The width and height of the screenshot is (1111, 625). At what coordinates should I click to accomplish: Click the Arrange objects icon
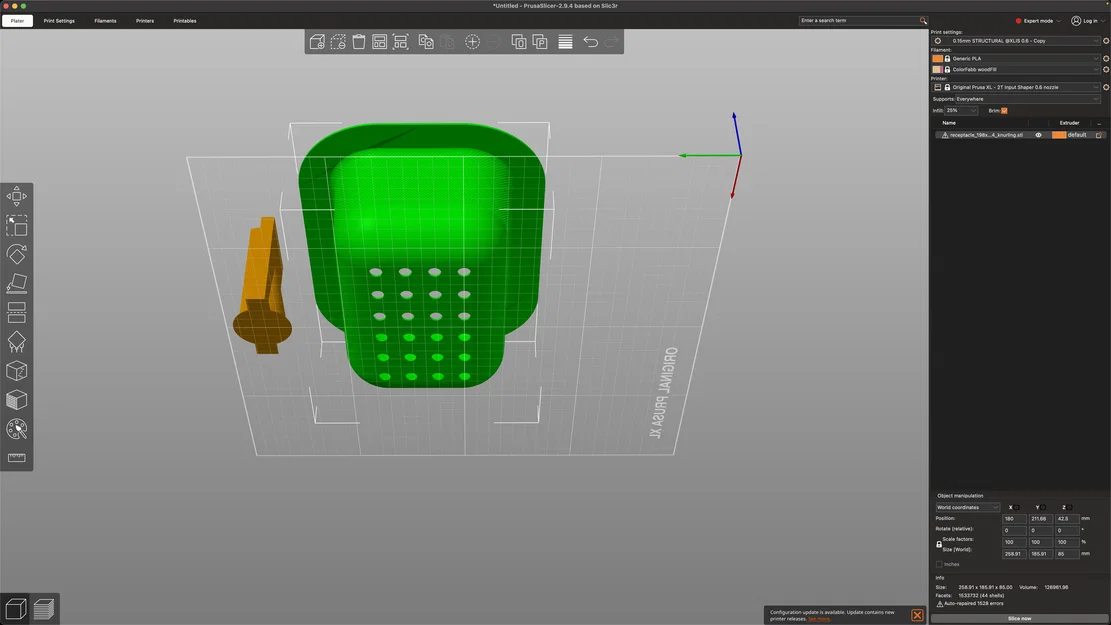pyautogui.click(x=380, y=42)
